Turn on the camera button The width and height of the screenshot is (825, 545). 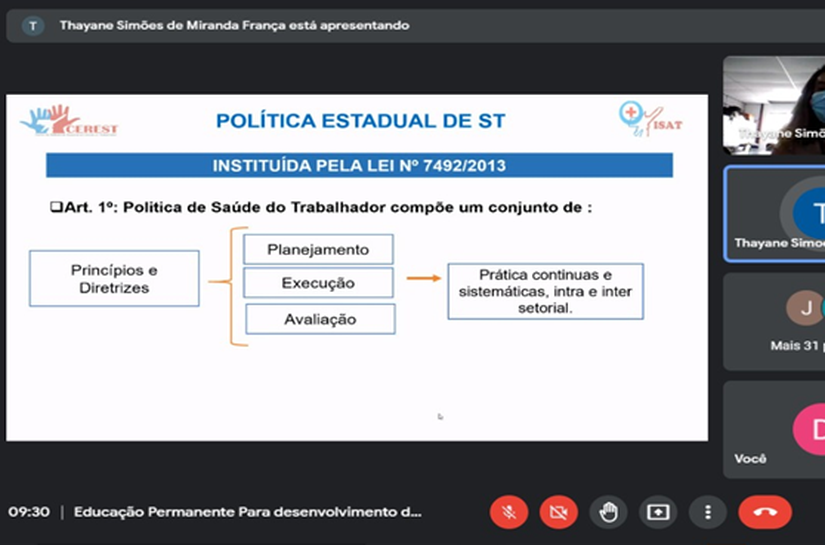click(x=558, y=512)
